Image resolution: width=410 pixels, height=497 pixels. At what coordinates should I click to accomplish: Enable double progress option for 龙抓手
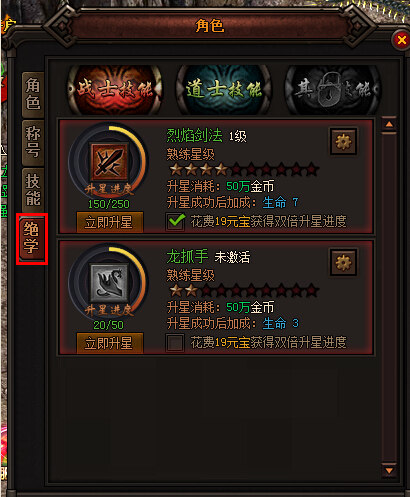(175, 343)
